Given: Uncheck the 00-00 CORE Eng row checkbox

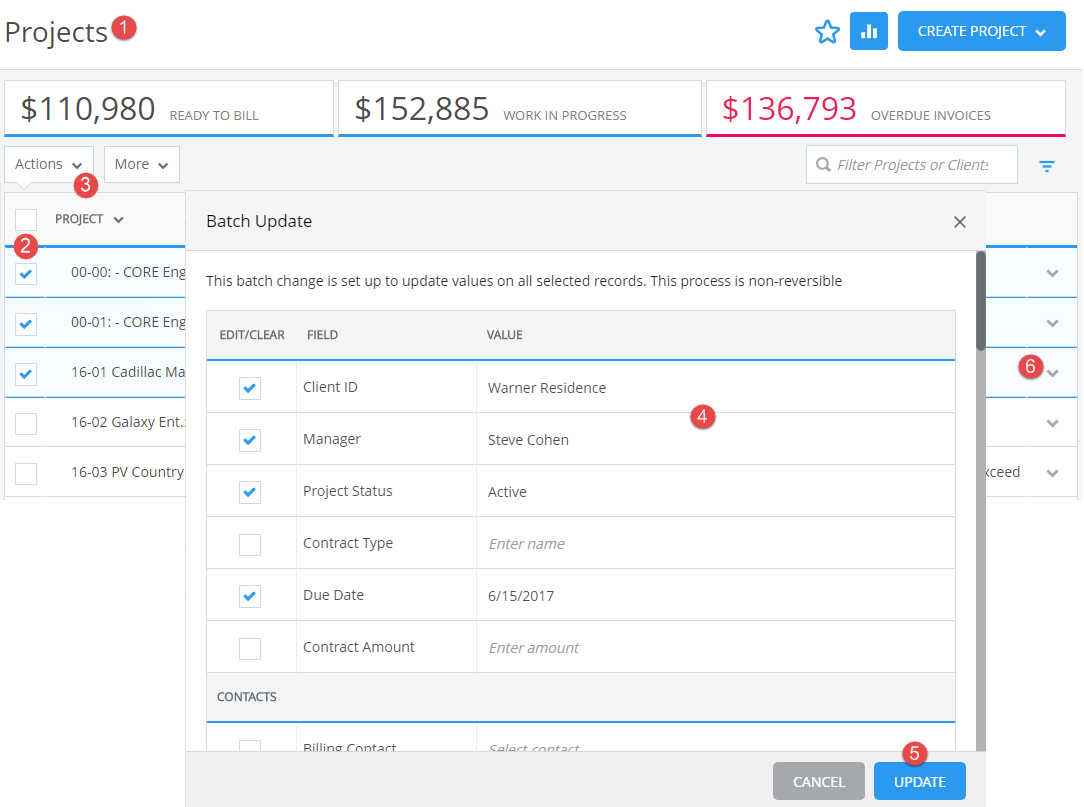Looking at the screenshot, I should point(25,272).
